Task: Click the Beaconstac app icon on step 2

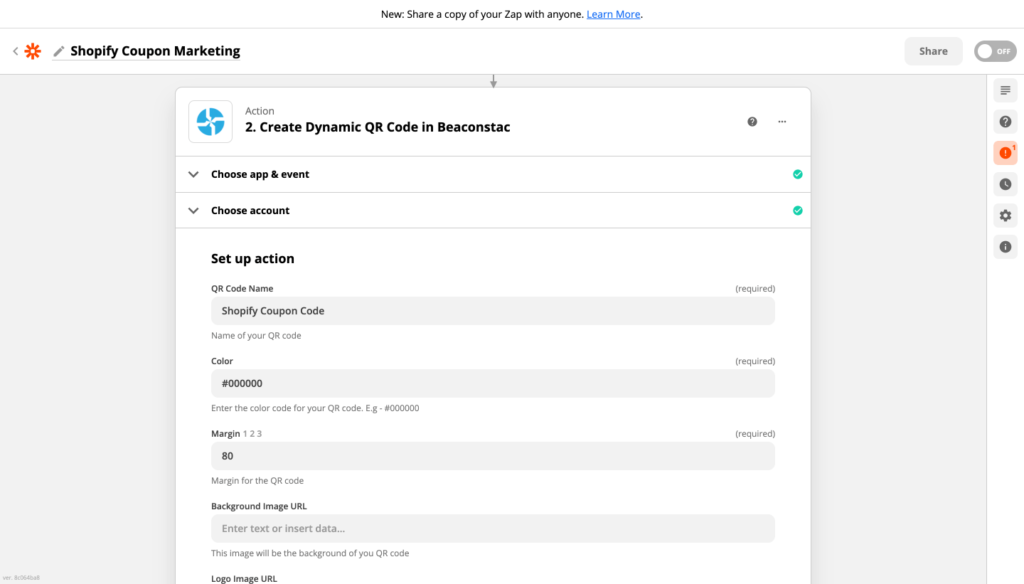Action: (x=210, y=121)
